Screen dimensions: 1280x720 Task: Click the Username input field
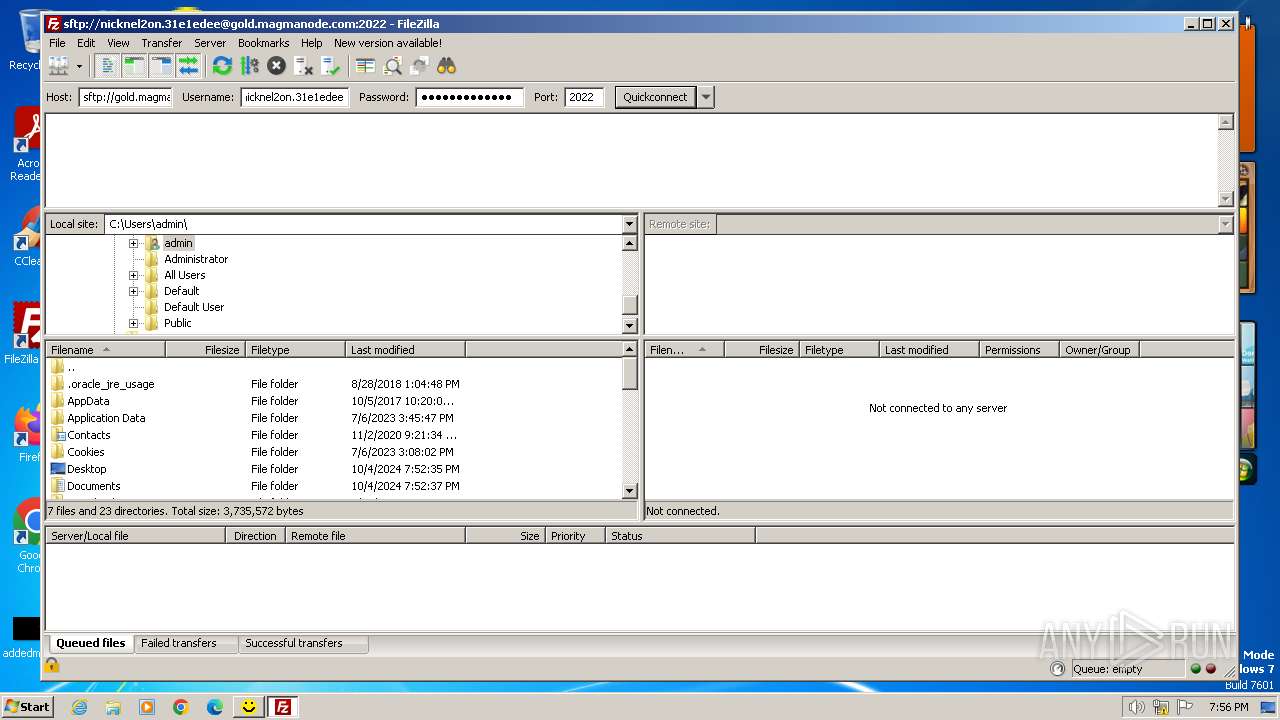pyautogui.click(x=295, y=97)
